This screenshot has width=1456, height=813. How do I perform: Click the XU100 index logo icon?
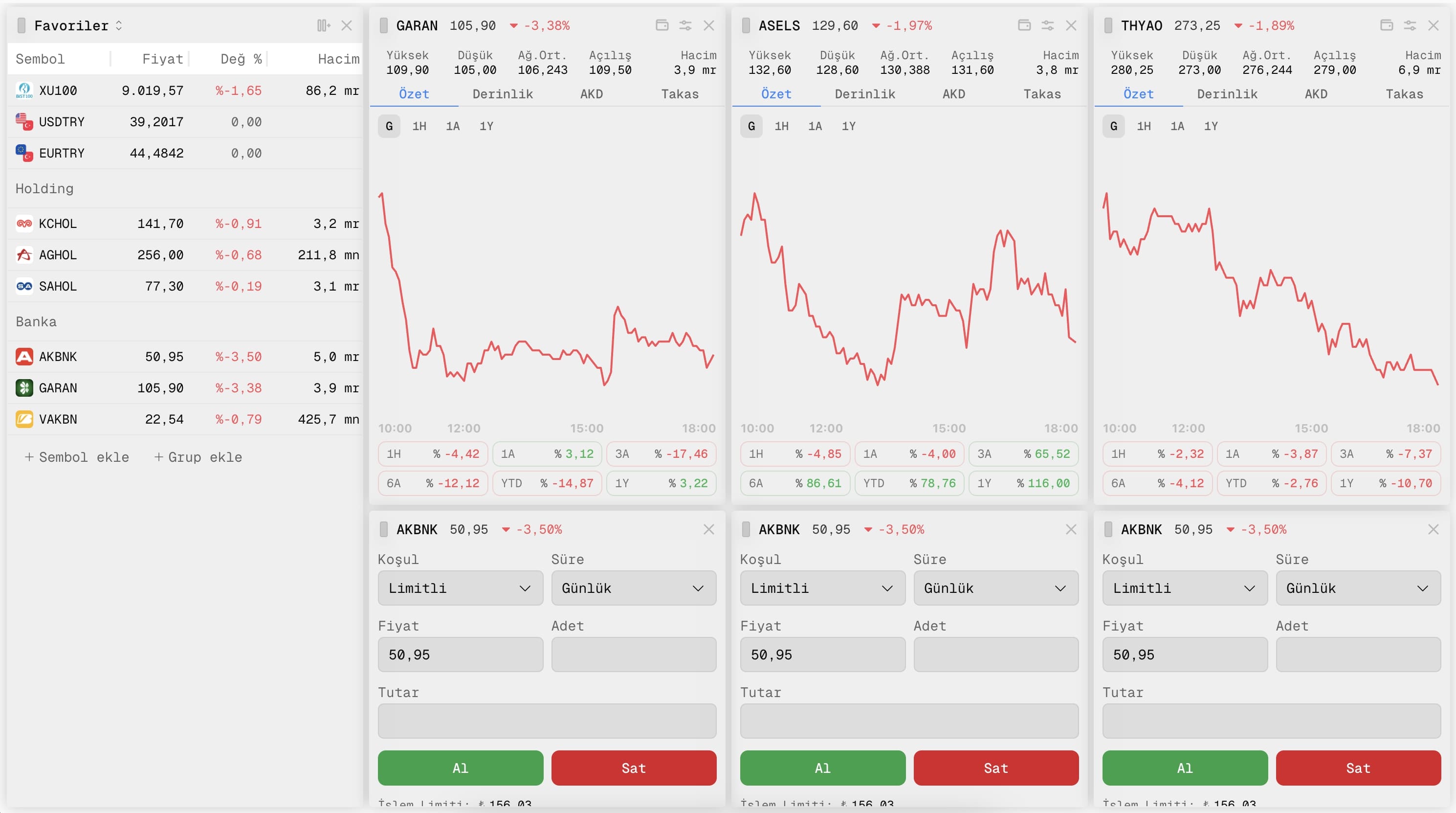click(x=24, y=90)
